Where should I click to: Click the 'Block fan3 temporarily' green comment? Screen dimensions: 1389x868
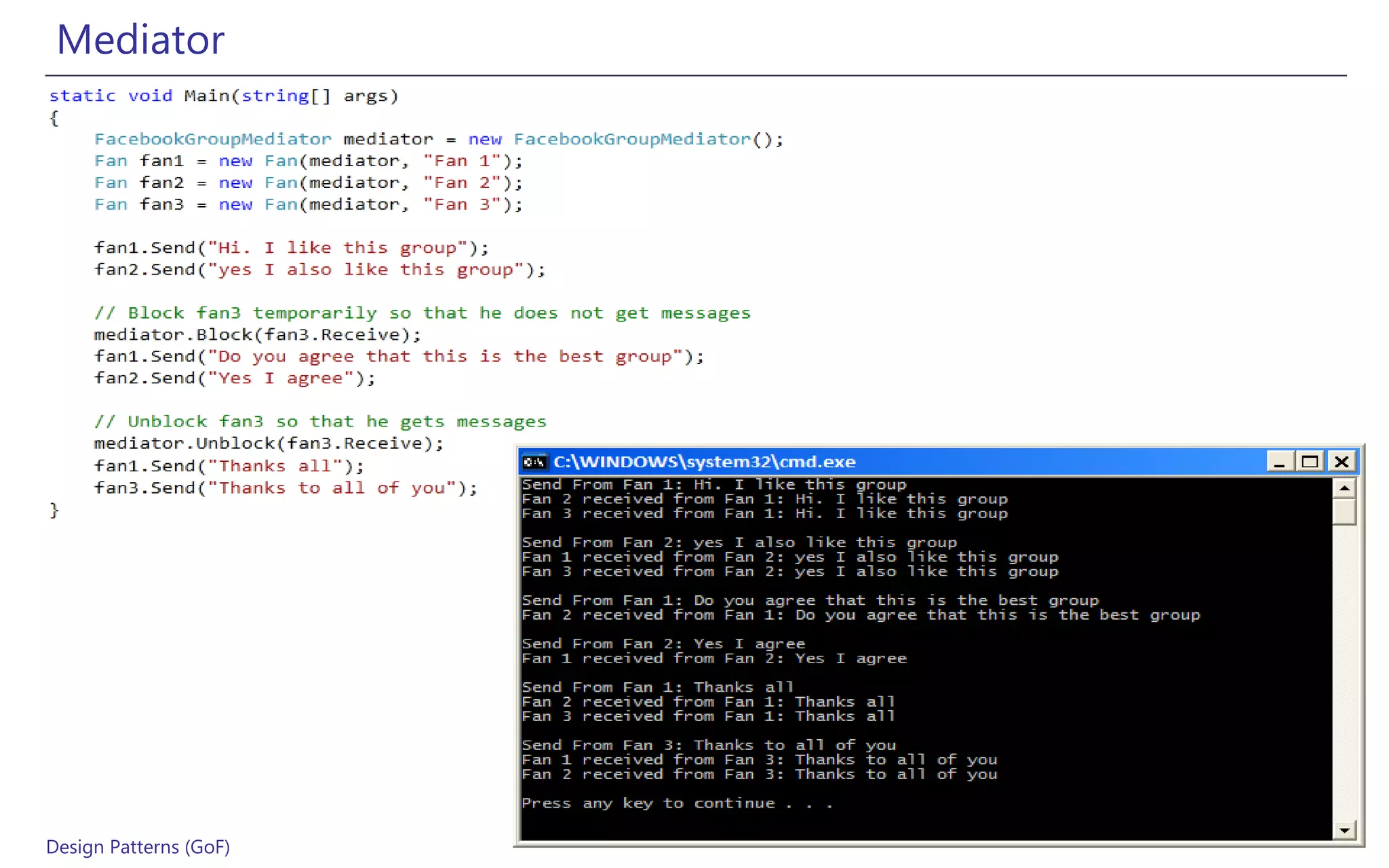(422, 313)
